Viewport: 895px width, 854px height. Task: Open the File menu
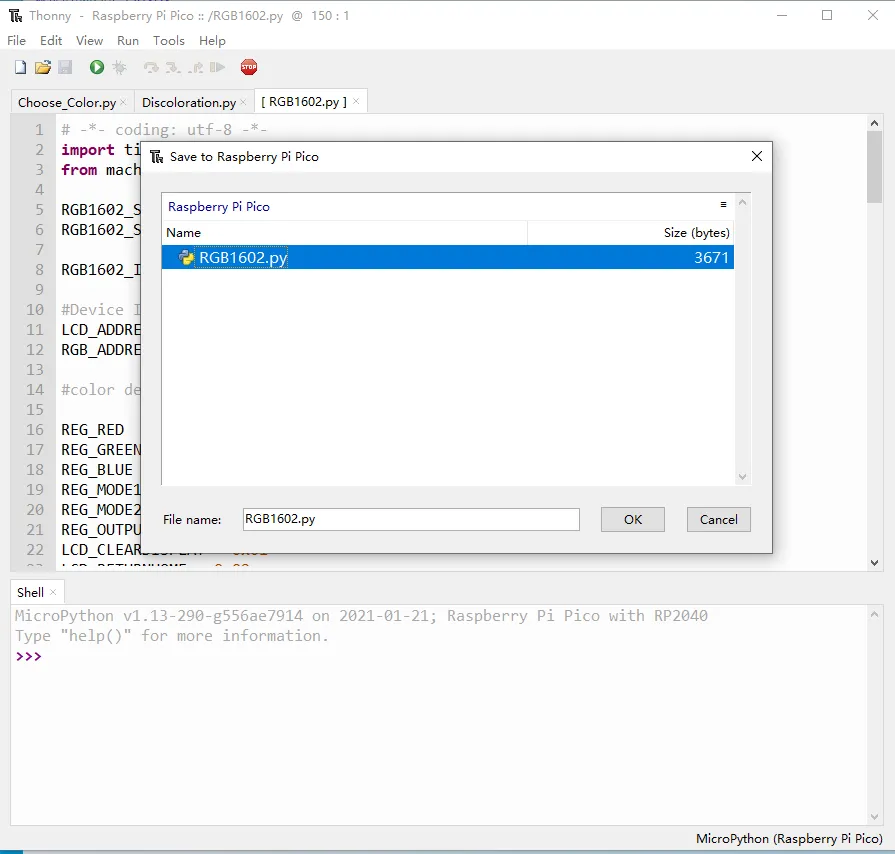[x=17, y=41]
